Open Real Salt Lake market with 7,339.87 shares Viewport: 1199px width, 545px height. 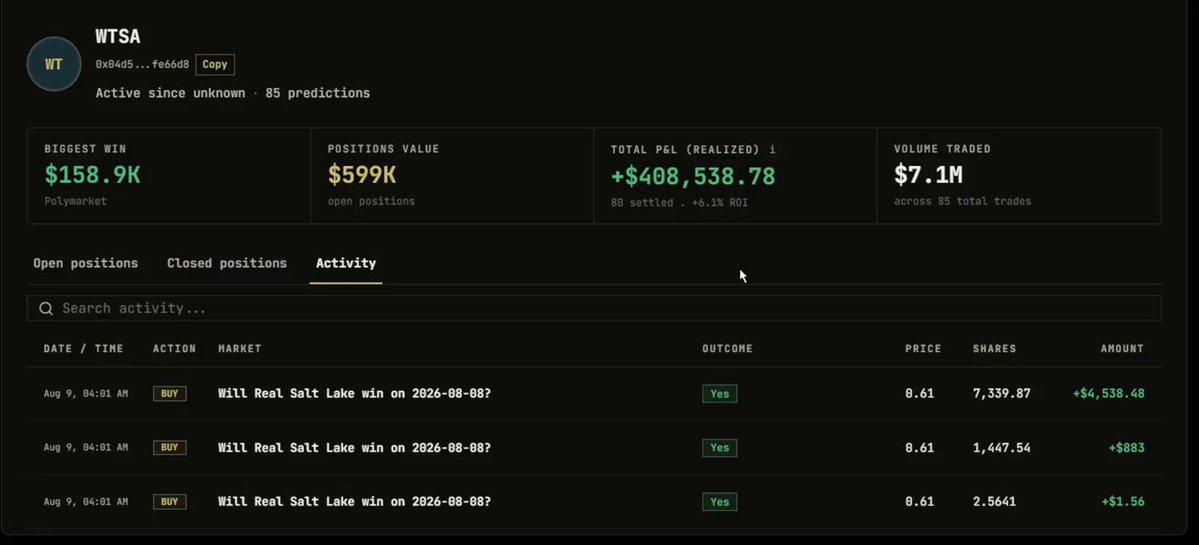click(x=354, y=394)
